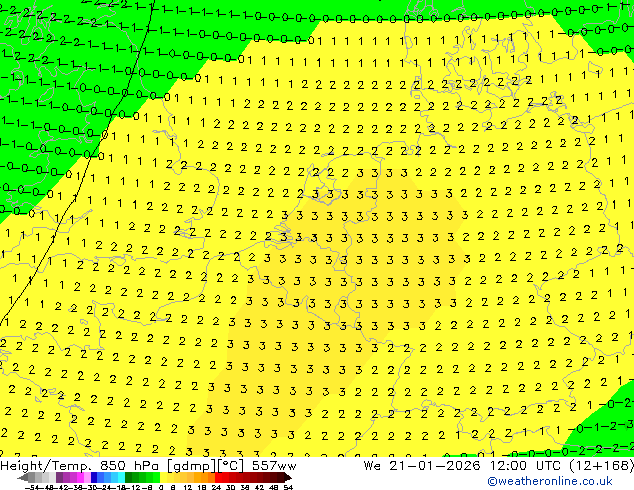Select the Height/Temp. 850 hPa title text
Viewport: 634px width, 490px height.
click(x=80, y=466)
